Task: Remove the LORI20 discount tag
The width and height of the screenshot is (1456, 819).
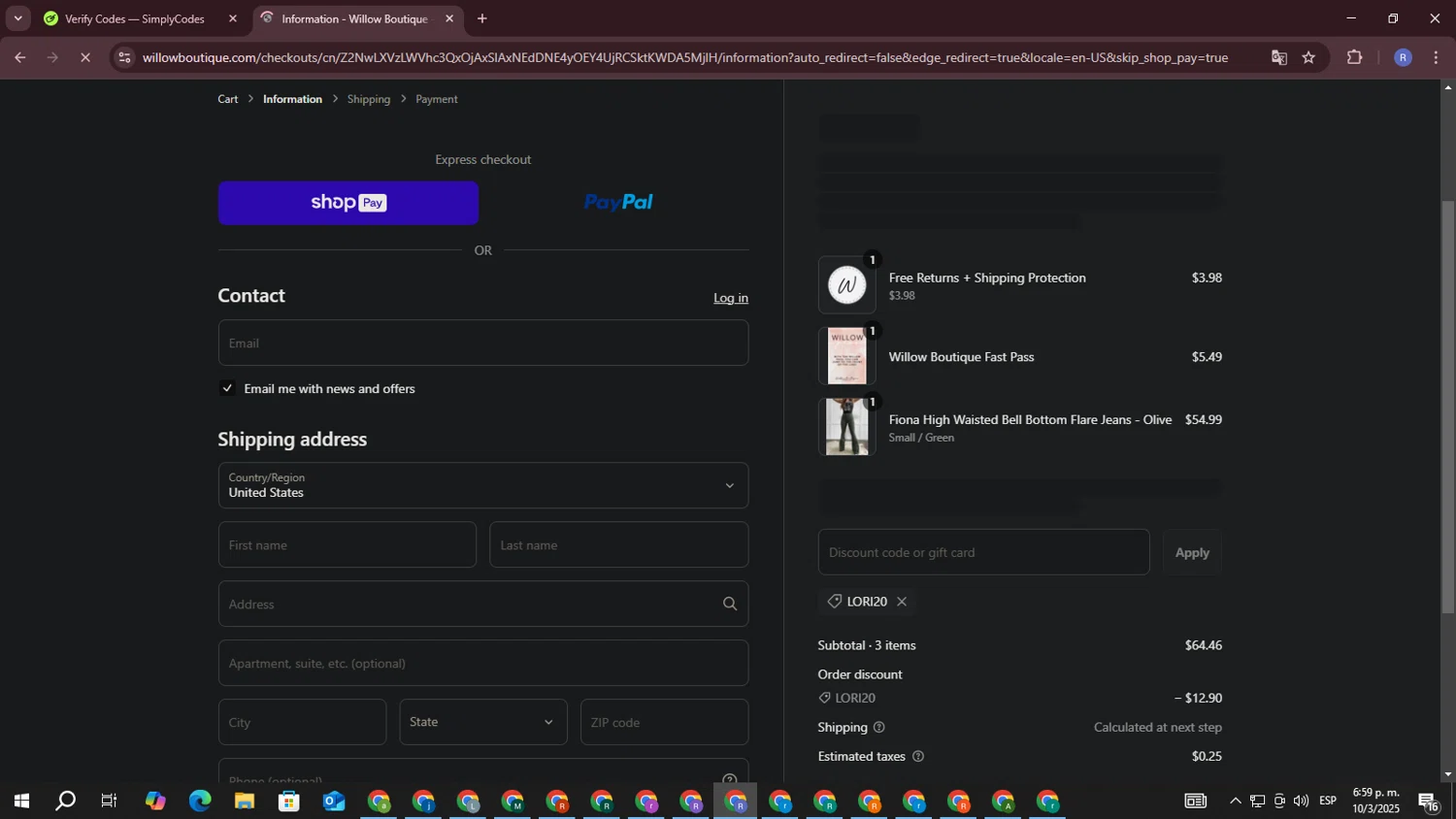Action: click(902, 602)
